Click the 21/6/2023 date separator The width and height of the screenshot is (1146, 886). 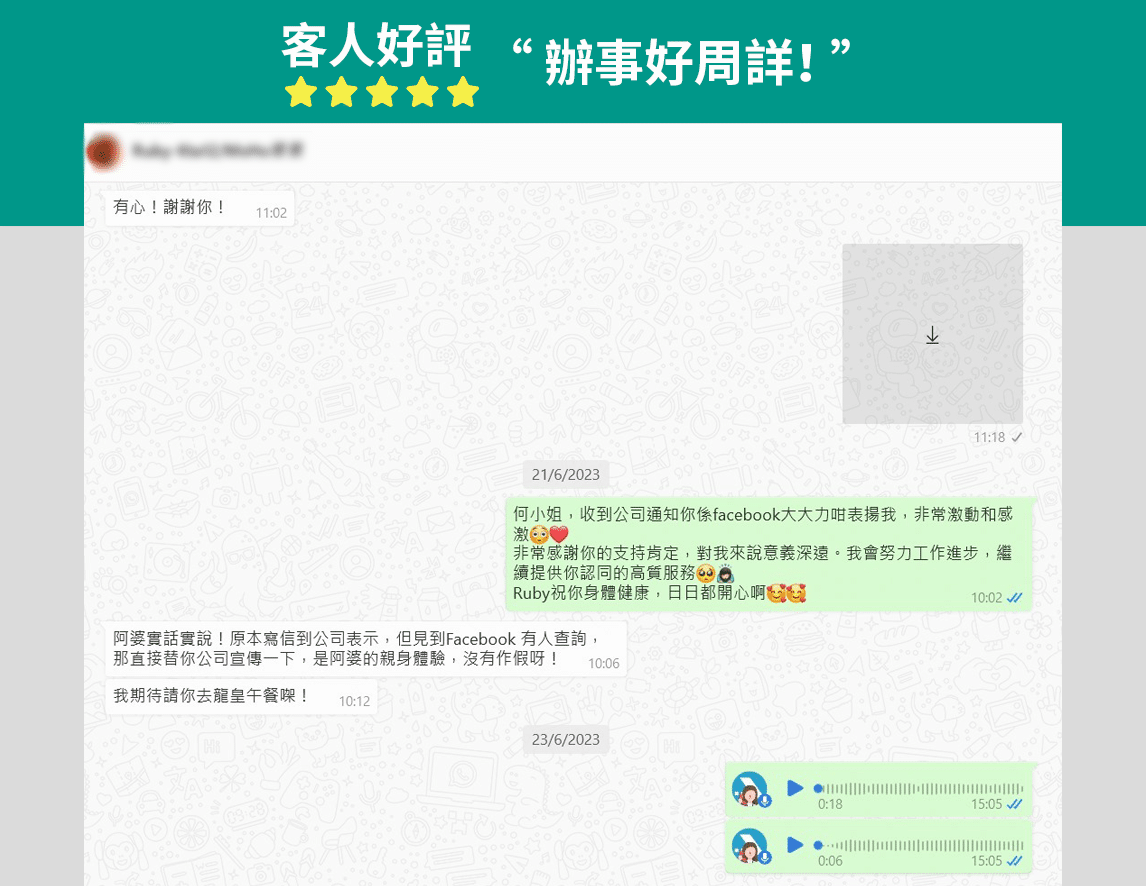[x=566, y=474]
